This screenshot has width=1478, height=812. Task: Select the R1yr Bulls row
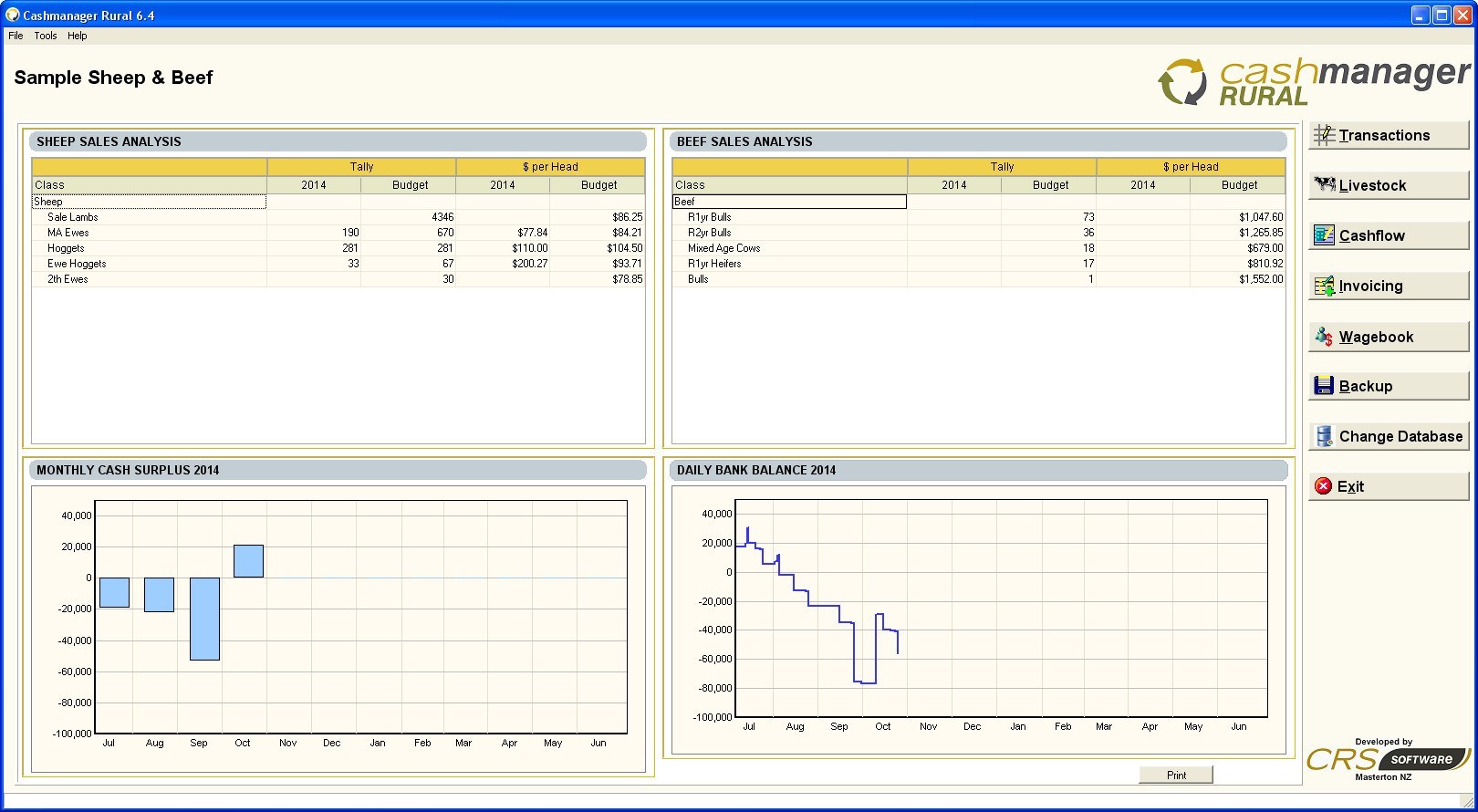(x=979, y=217)
